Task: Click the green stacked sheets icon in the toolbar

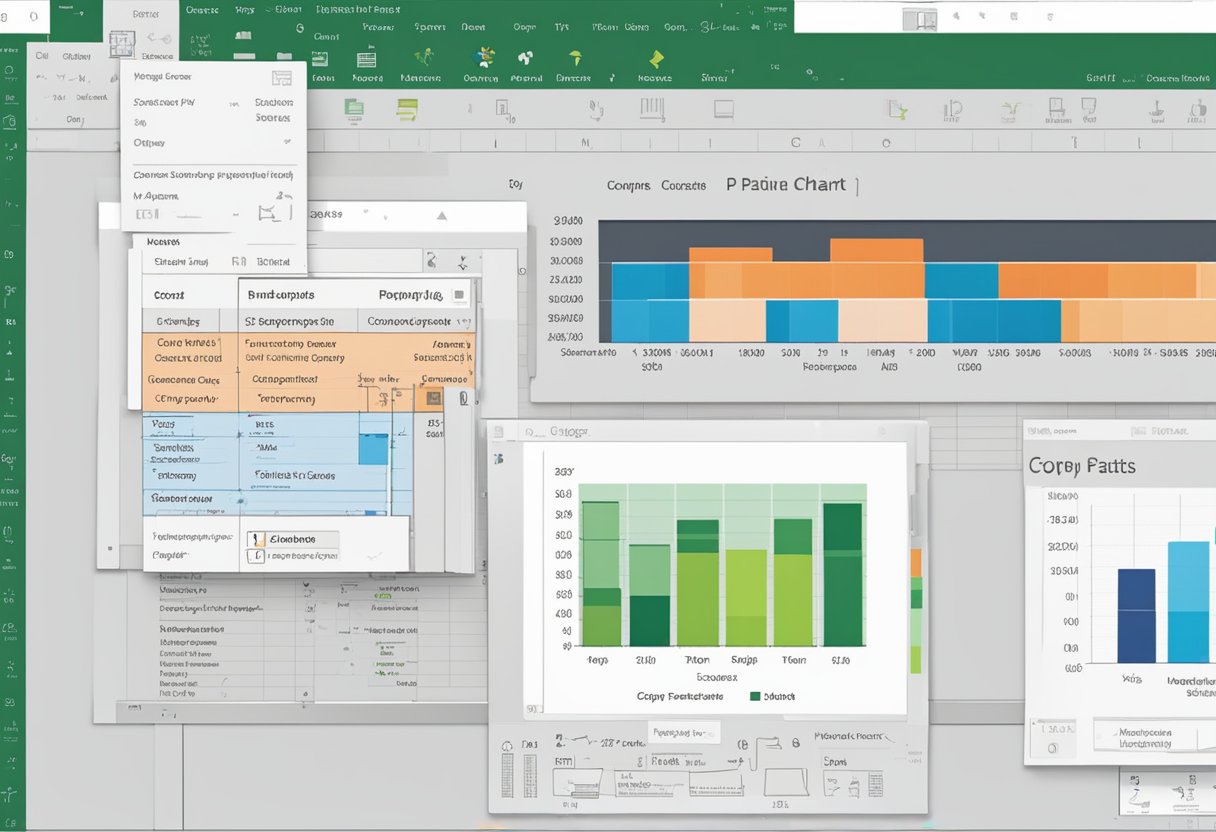Action: [x=353, y=108]
